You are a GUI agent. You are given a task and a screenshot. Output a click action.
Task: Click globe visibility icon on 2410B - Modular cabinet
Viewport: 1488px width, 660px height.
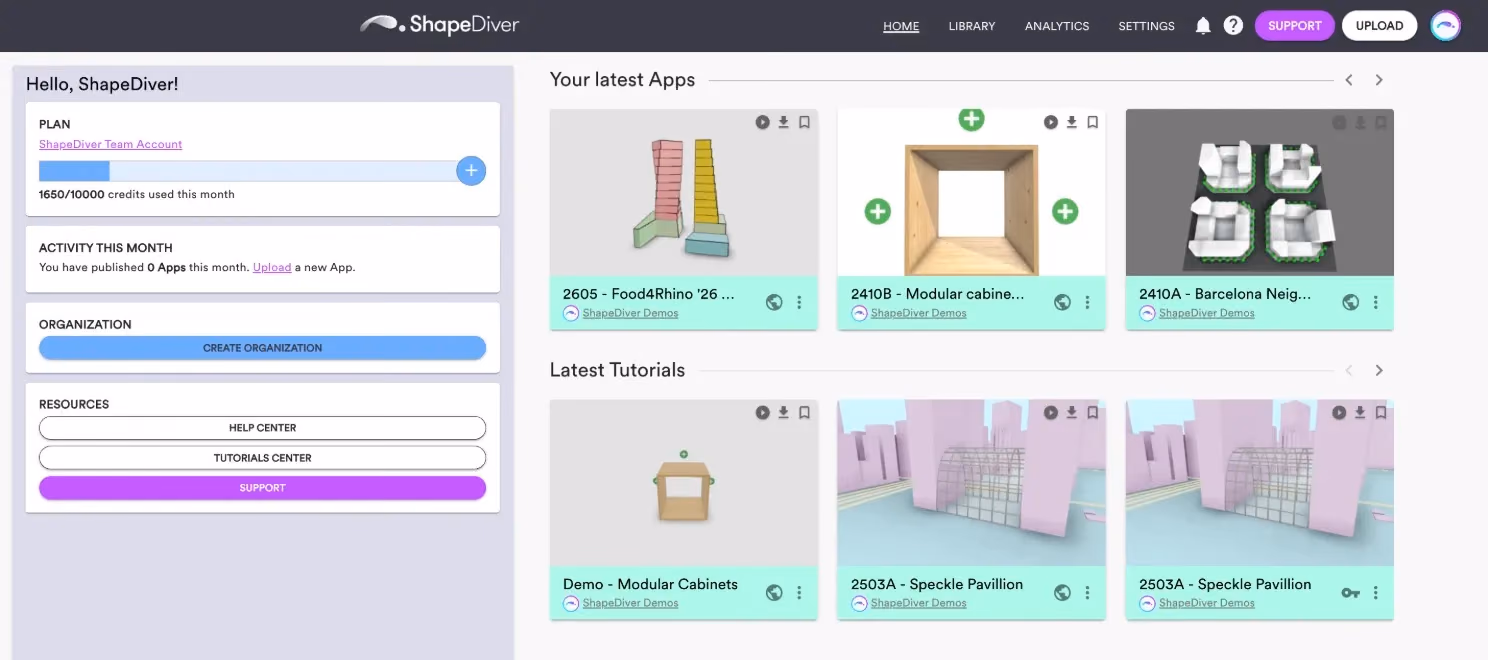click(x=1062, y=302)
